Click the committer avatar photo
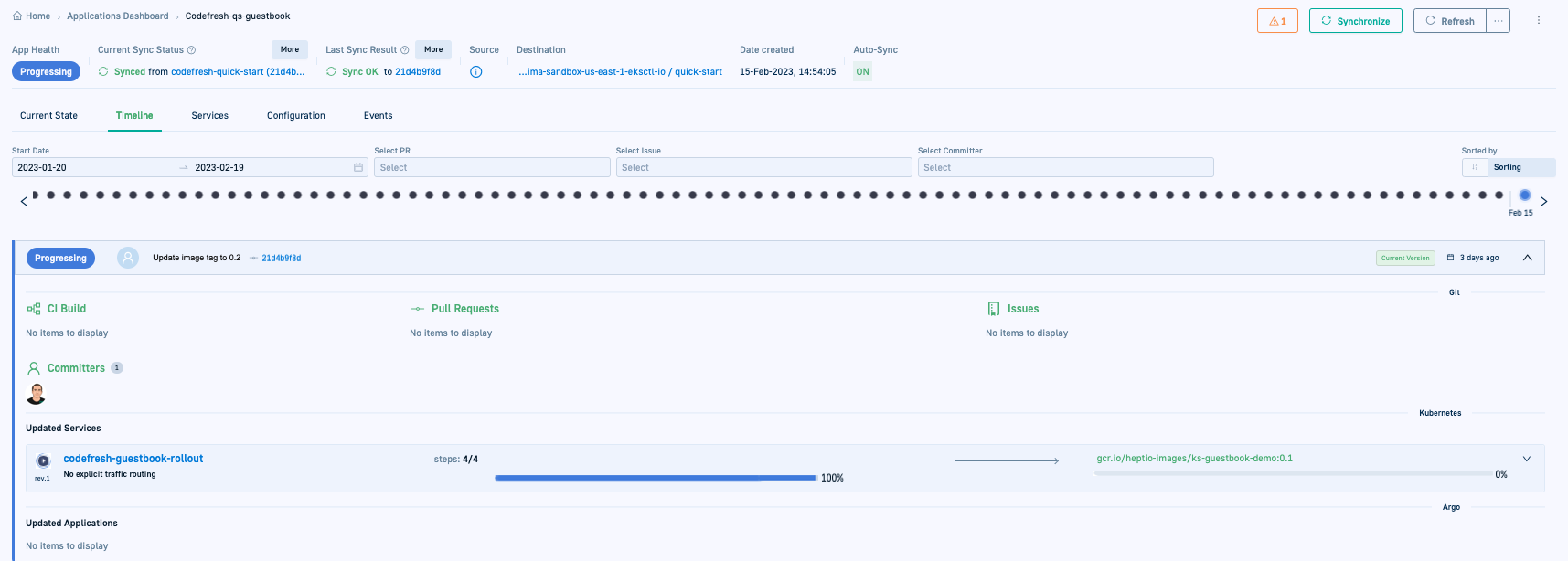Viewport: 1568px width, 561px height. pyautogui.click(x=37, y=394)
